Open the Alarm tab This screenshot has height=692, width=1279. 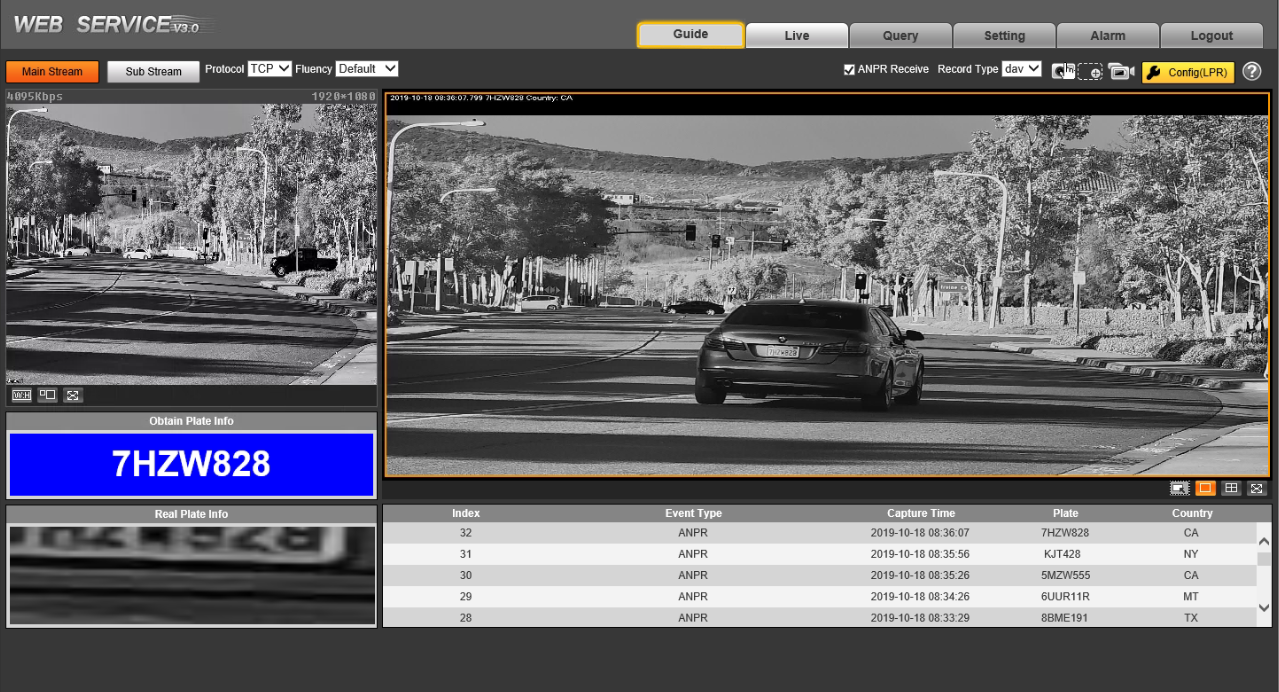point(1108,36)
